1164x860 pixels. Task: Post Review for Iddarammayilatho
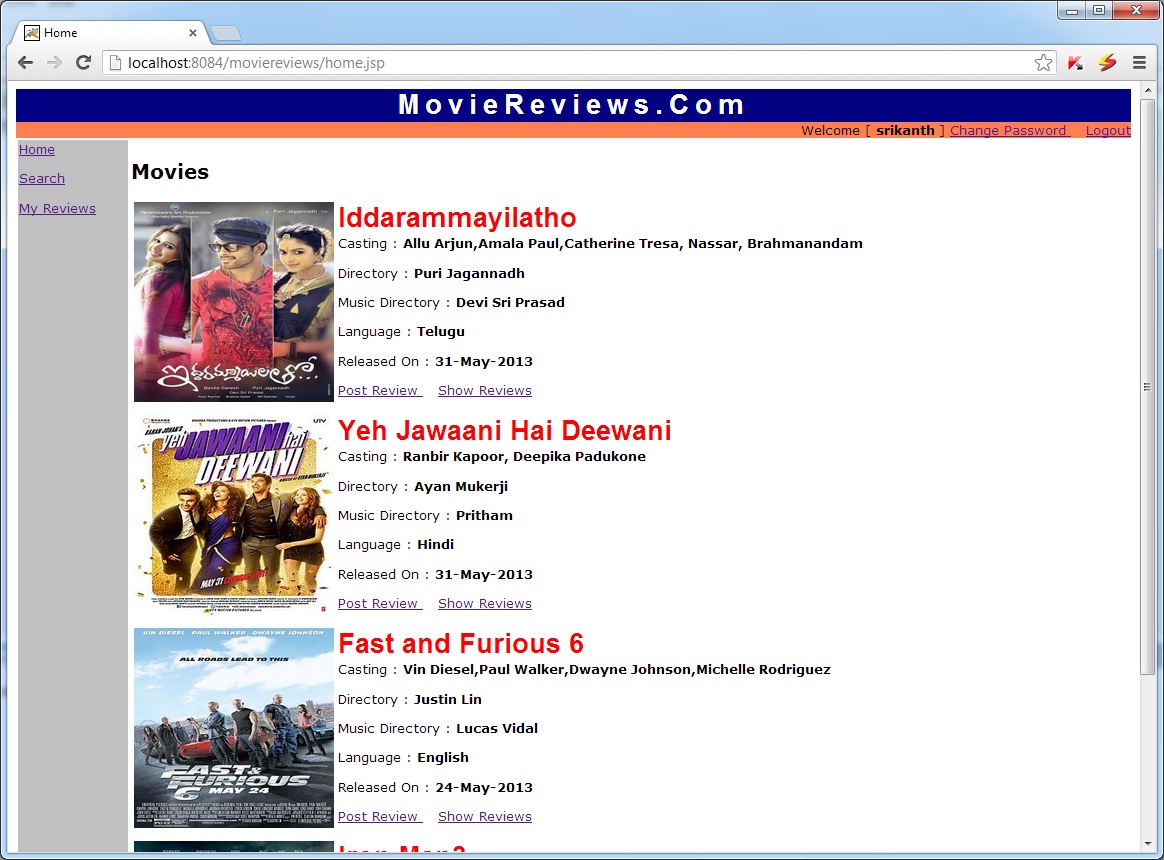[x=379, y=391]
